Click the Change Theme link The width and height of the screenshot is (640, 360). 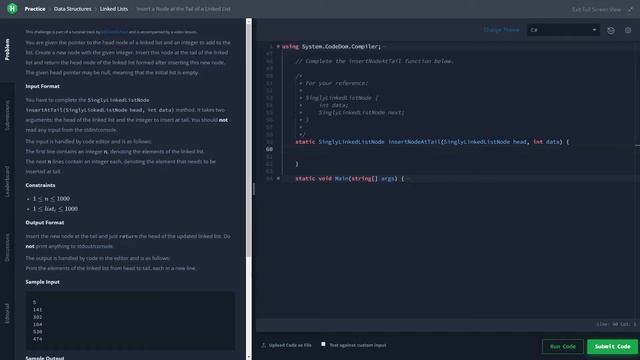coord(502,30)
